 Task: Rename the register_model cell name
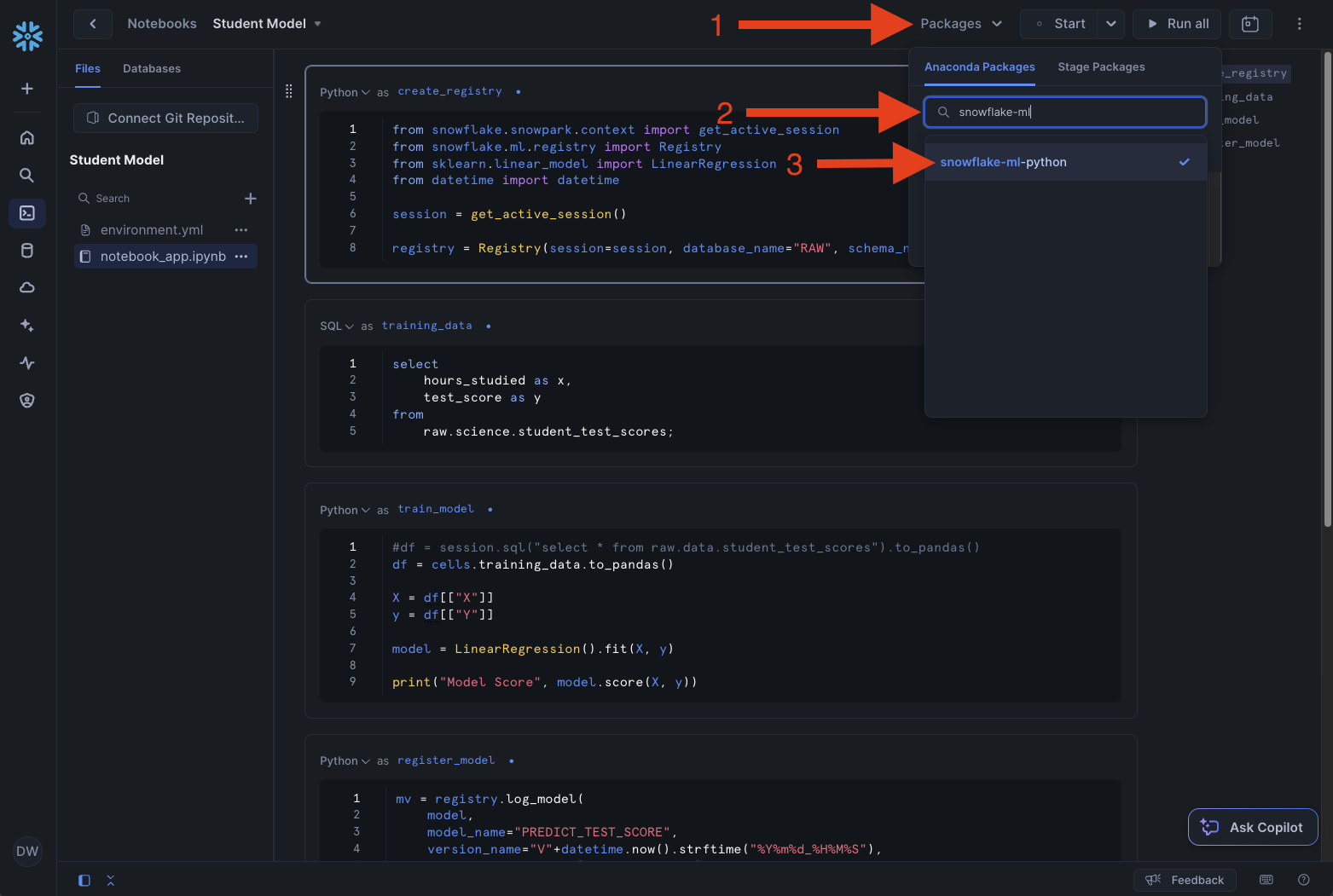pyautogui.click(x=446, y=760)
